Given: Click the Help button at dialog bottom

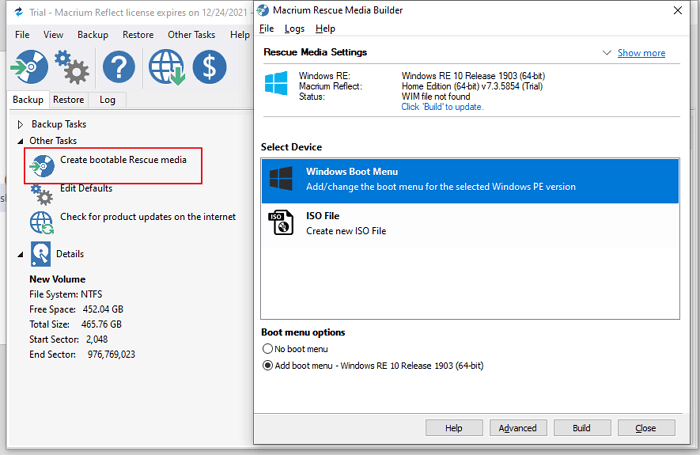Looking at the screenshot, I should pos(454,428).
